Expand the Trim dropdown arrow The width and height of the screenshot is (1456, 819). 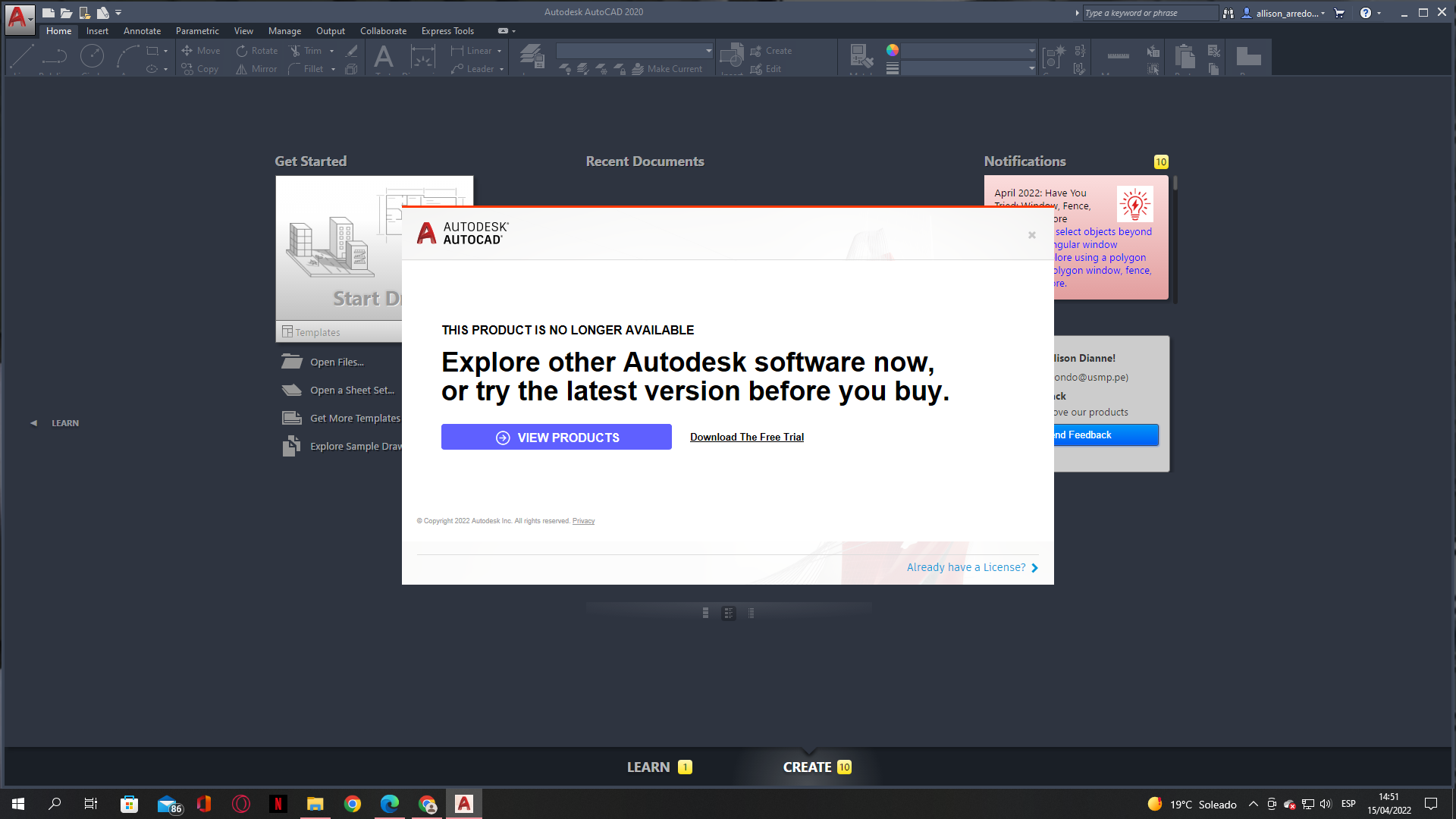[x=331, y=51]
